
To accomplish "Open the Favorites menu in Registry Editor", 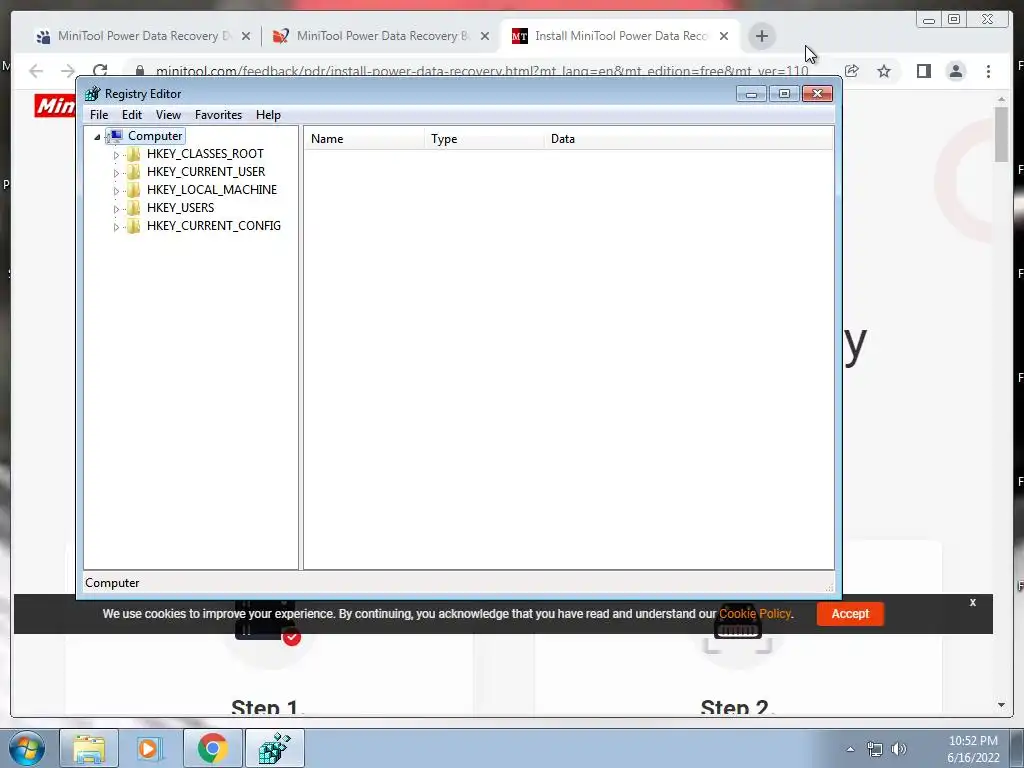I will click(218, 115).
